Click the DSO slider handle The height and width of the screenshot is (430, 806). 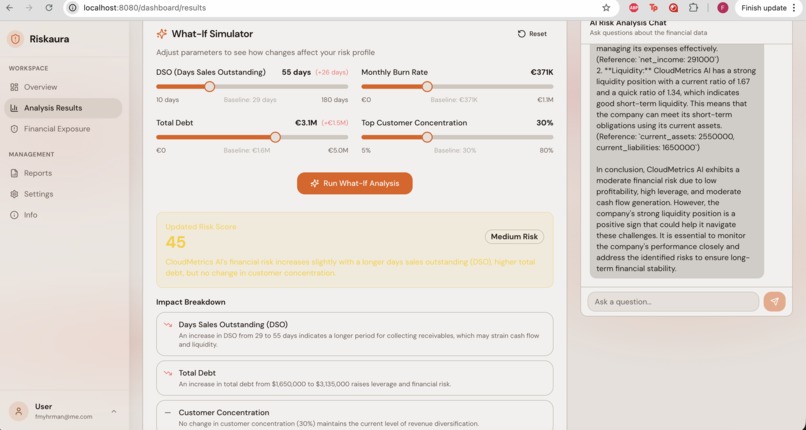click(209, 86)
